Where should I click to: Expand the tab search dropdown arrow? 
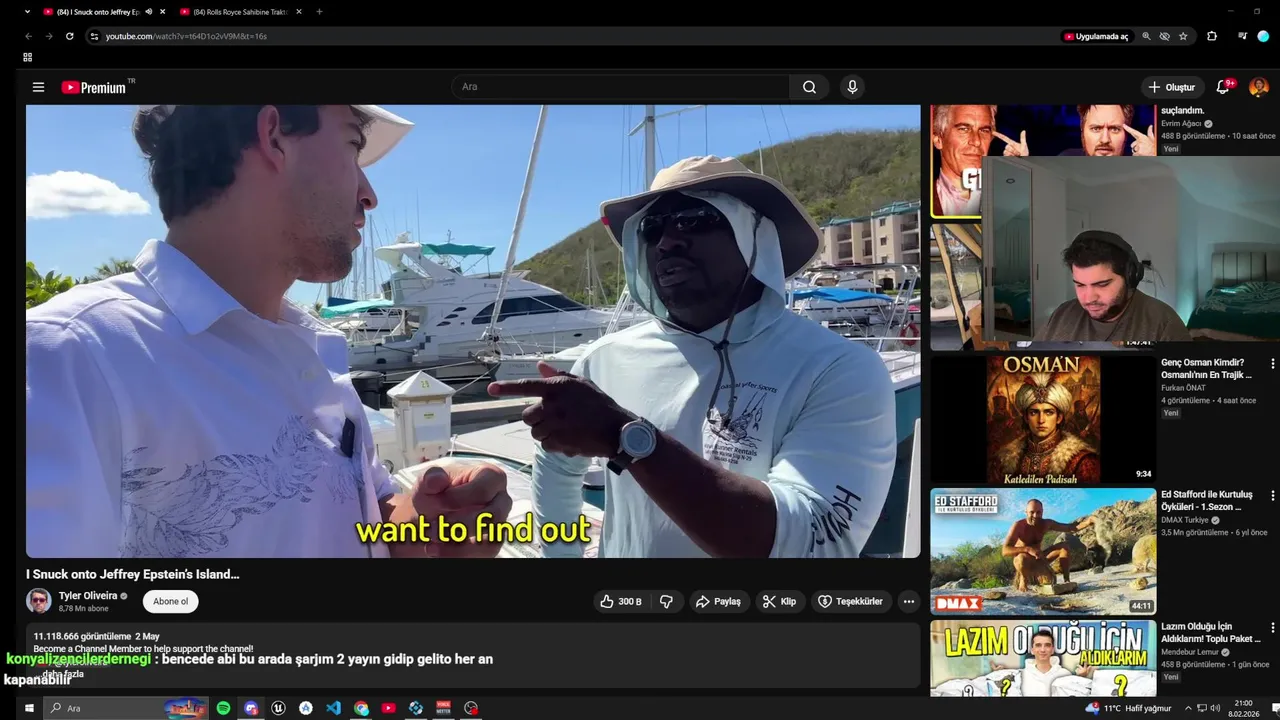pyautogui.click(x=27, y=12)
